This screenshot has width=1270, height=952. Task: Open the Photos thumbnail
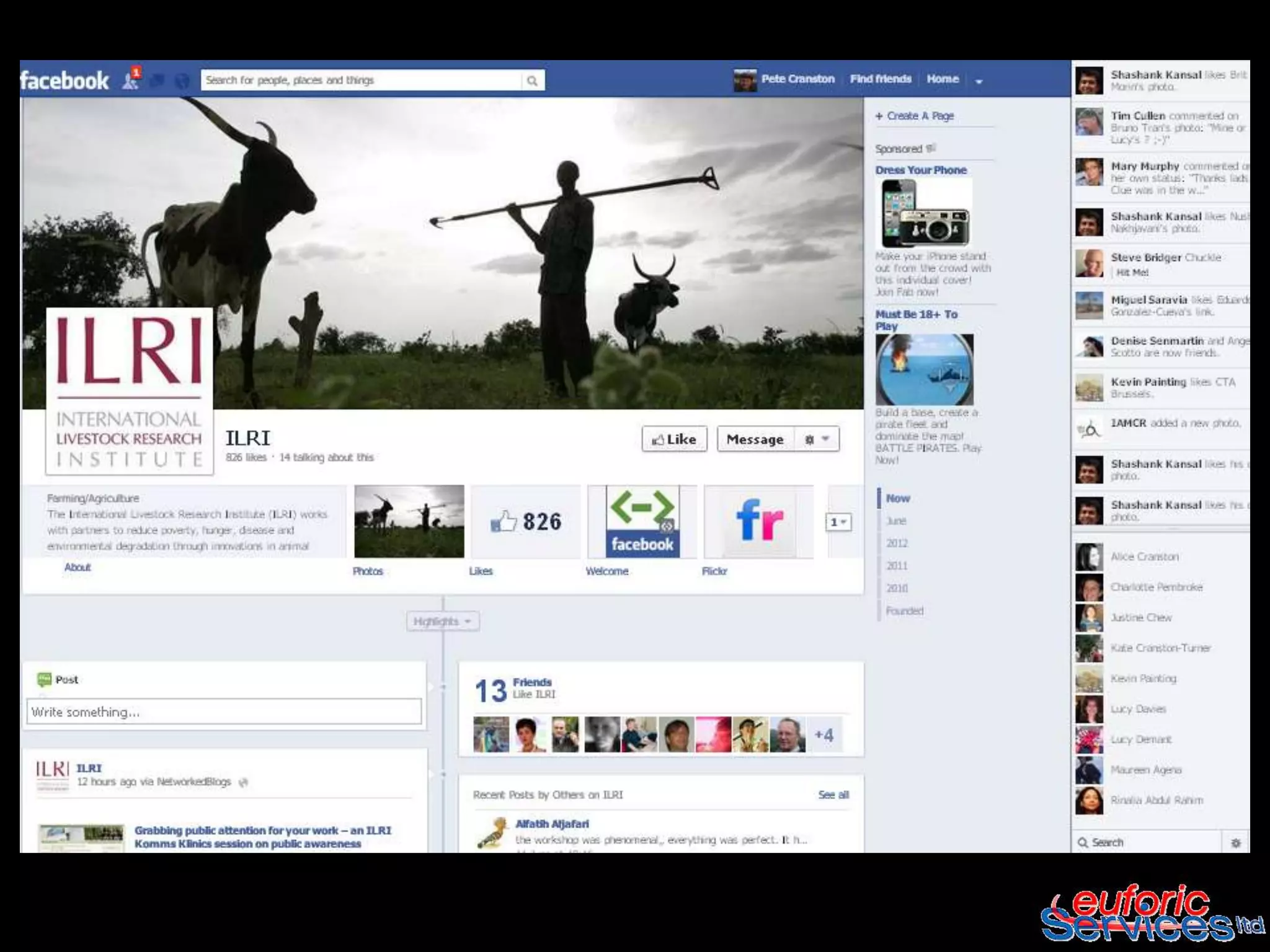coord(409,522)
